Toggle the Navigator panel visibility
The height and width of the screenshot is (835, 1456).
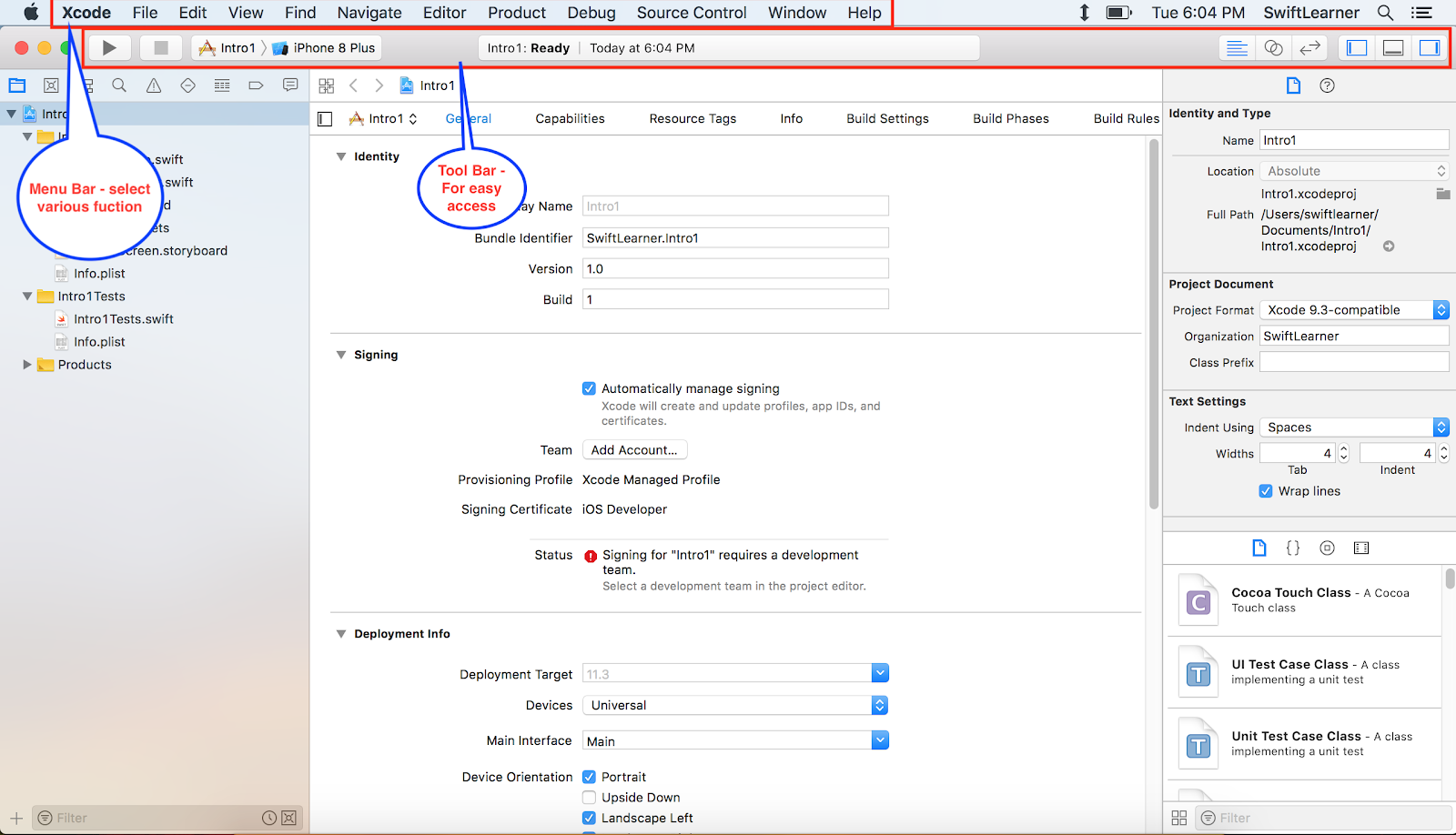pyautogui.click(x=1357, y=48)
